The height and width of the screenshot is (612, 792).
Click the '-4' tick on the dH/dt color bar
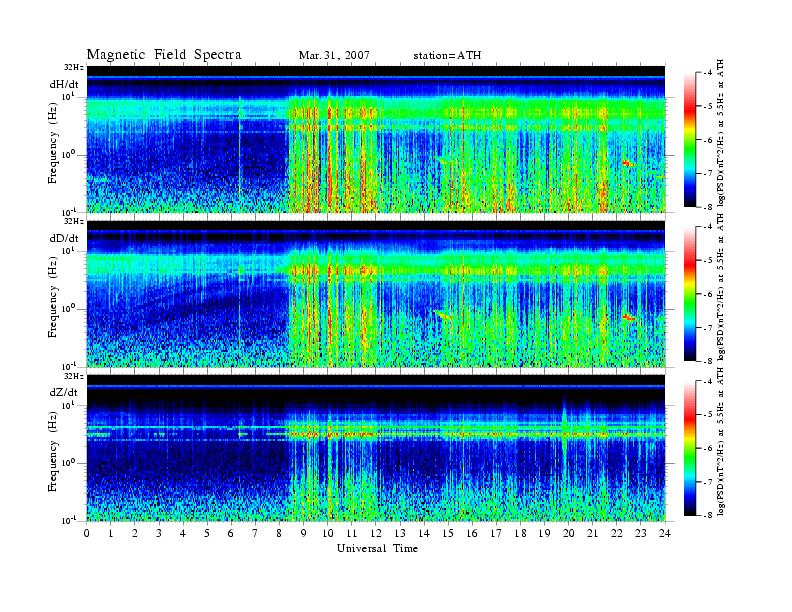click(x=707, y=73)
